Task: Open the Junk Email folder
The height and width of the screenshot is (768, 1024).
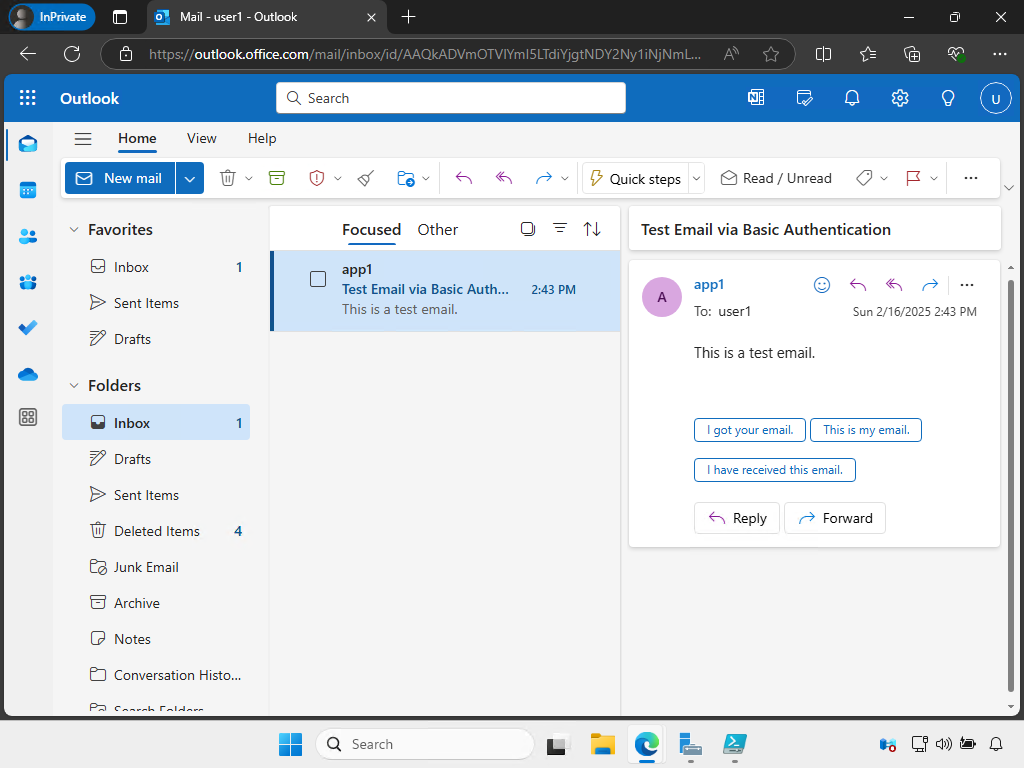Action: [156, 567]
